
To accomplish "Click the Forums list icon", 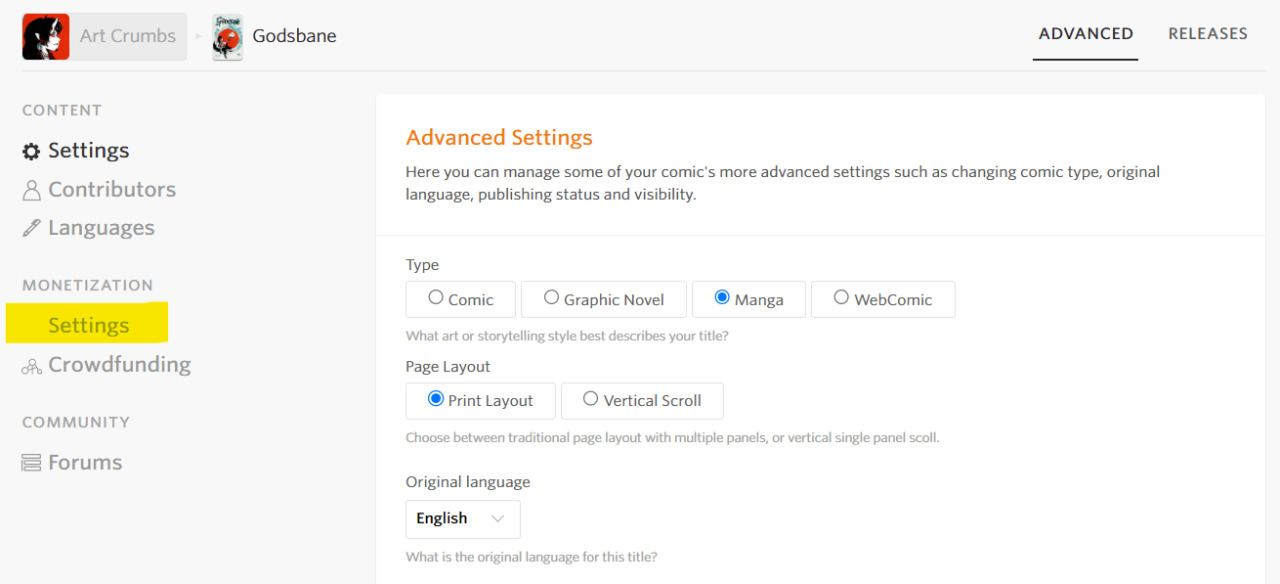I will click(32, 463).
